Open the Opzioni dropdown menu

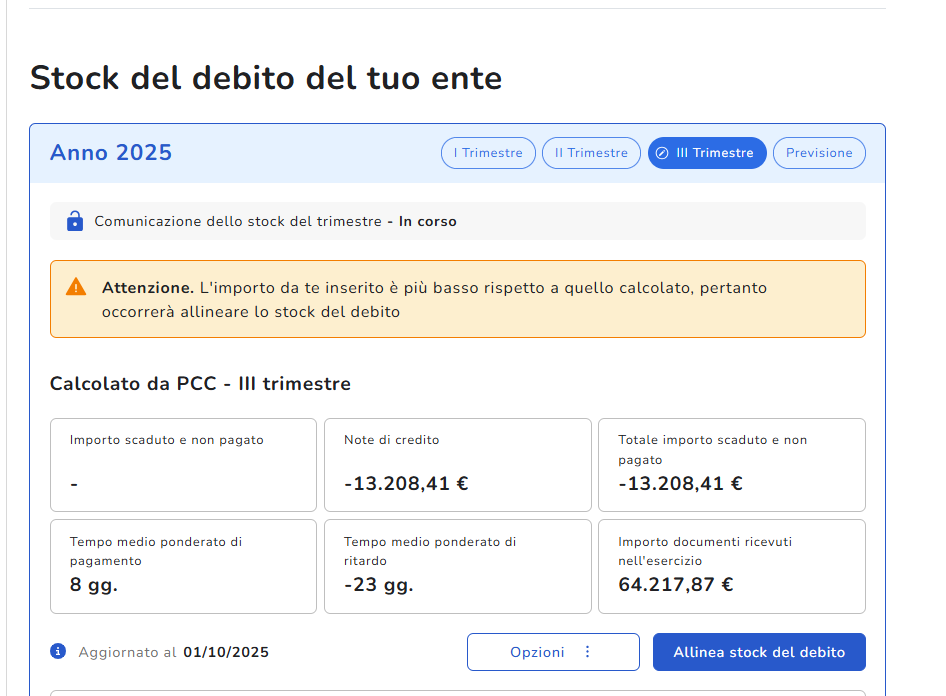point(553,652)
